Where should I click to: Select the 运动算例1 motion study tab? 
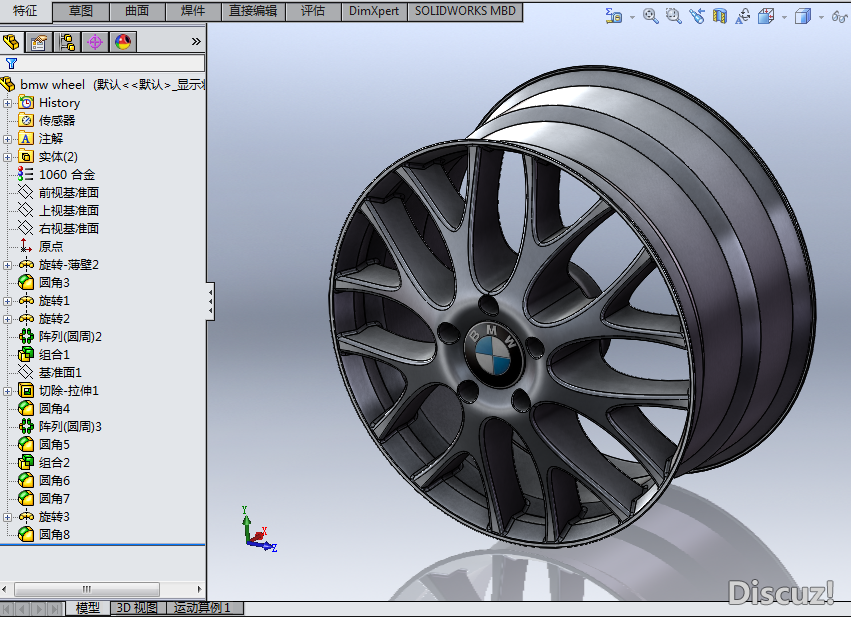coord(205,608)
